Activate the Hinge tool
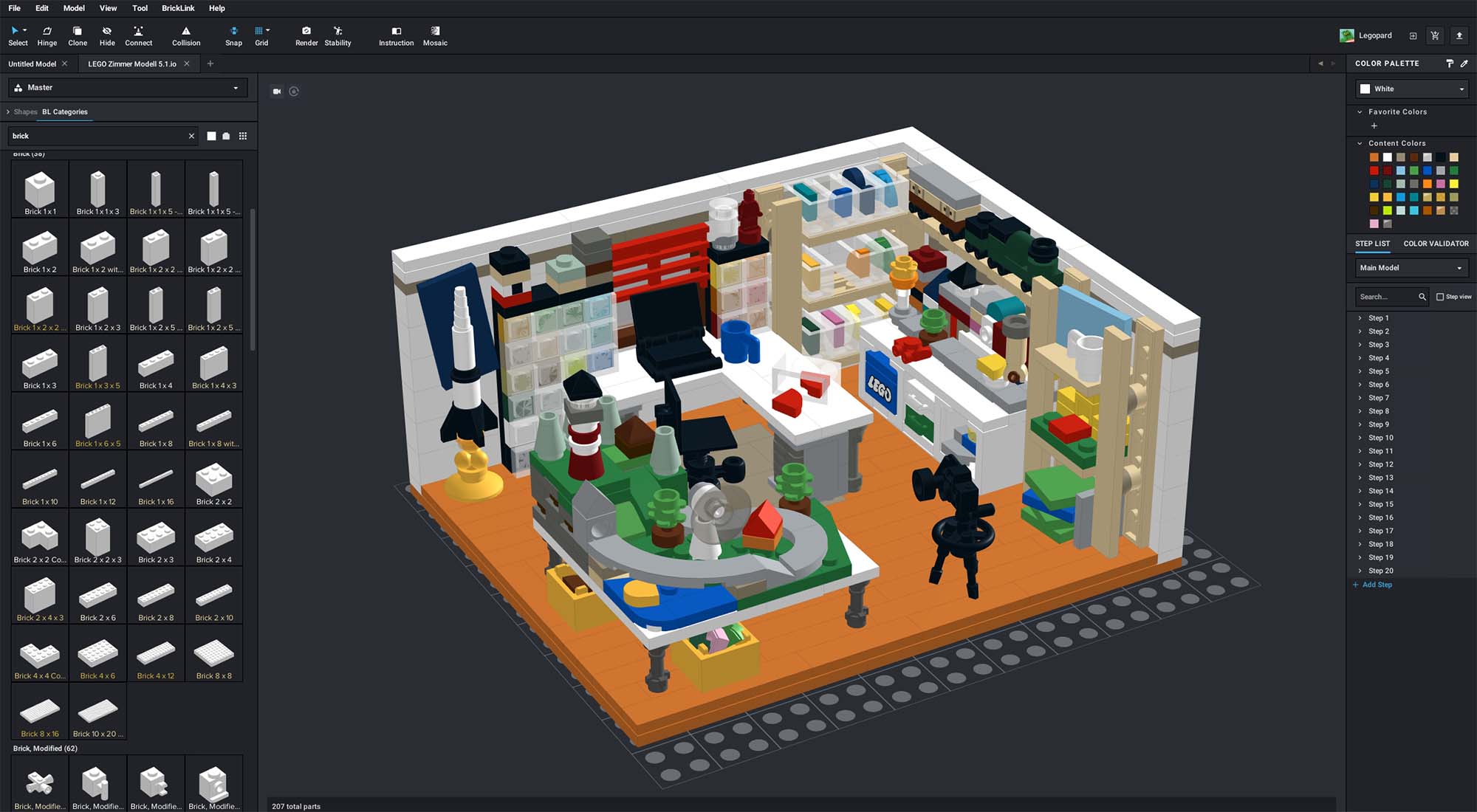 [47, 35]
